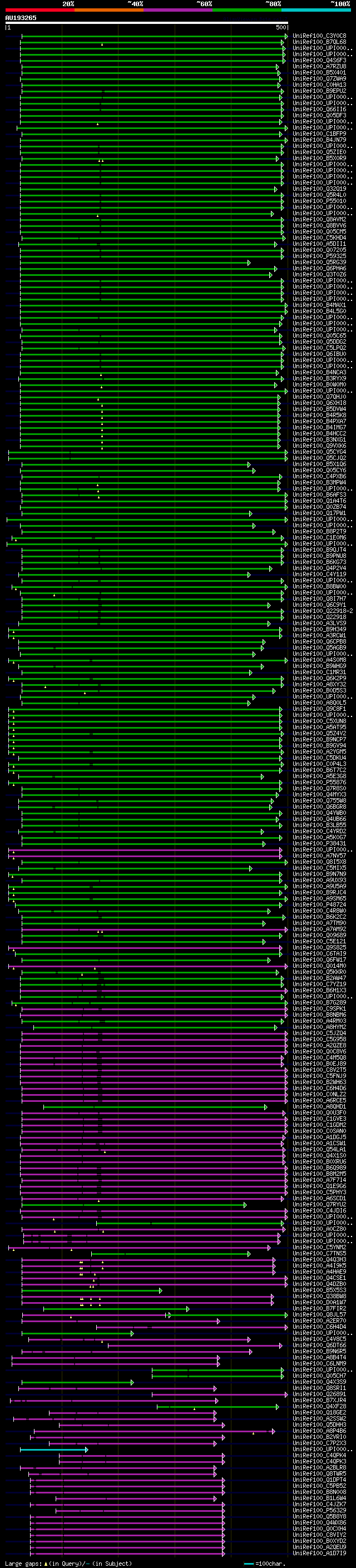Select the UniRef100_A4S0M8 label

tap(319, 660)
